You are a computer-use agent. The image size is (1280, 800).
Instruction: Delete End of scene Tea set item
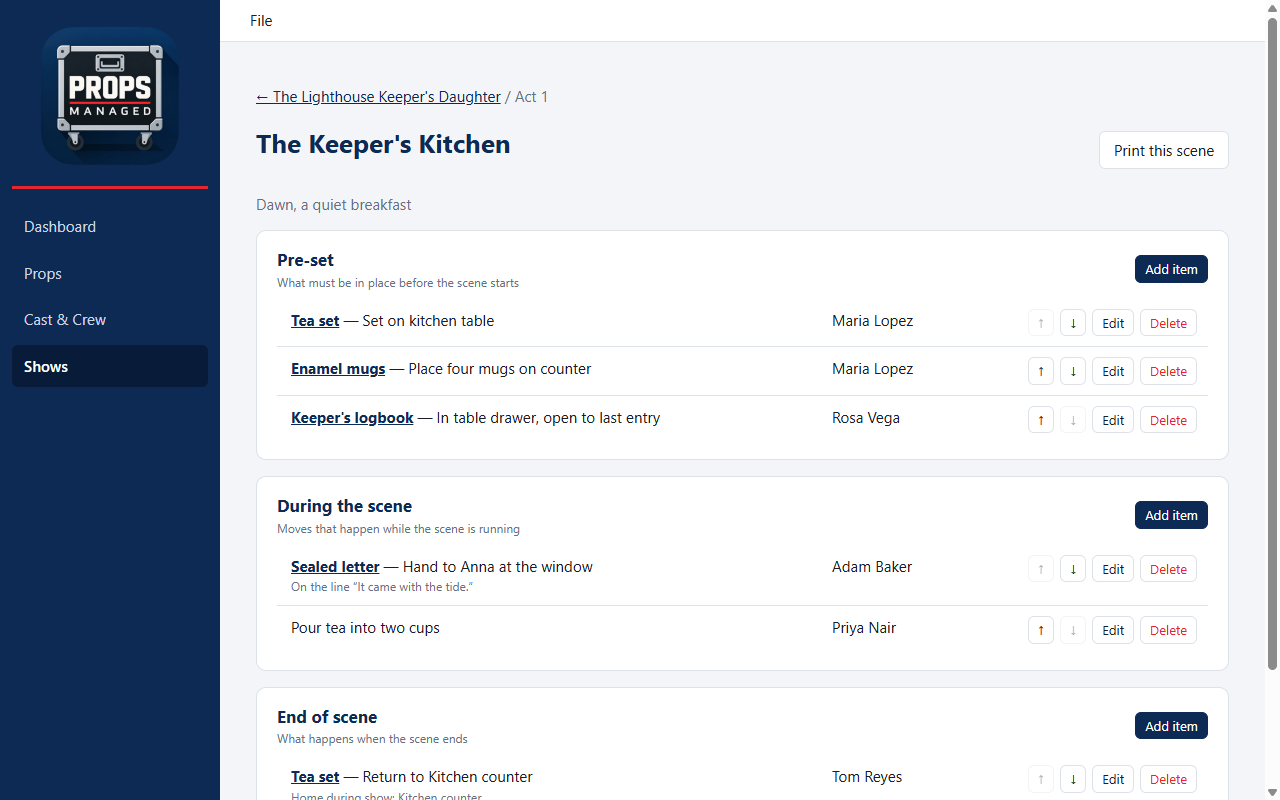1168,779
